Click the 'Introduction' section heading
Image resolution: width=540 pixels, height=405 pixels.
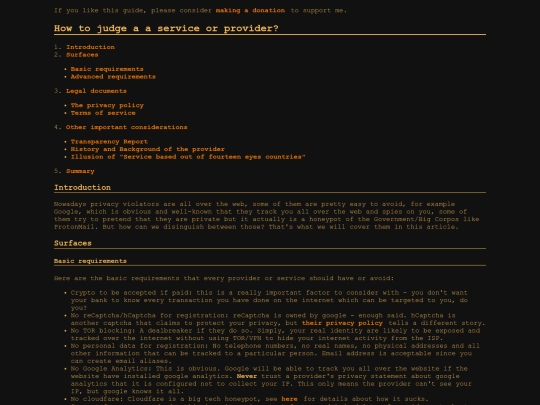[82, 187]
